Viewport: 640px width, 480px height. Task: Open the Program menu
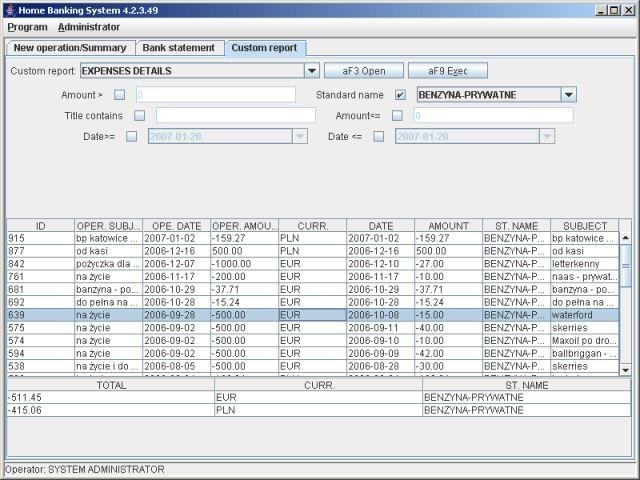27,27
